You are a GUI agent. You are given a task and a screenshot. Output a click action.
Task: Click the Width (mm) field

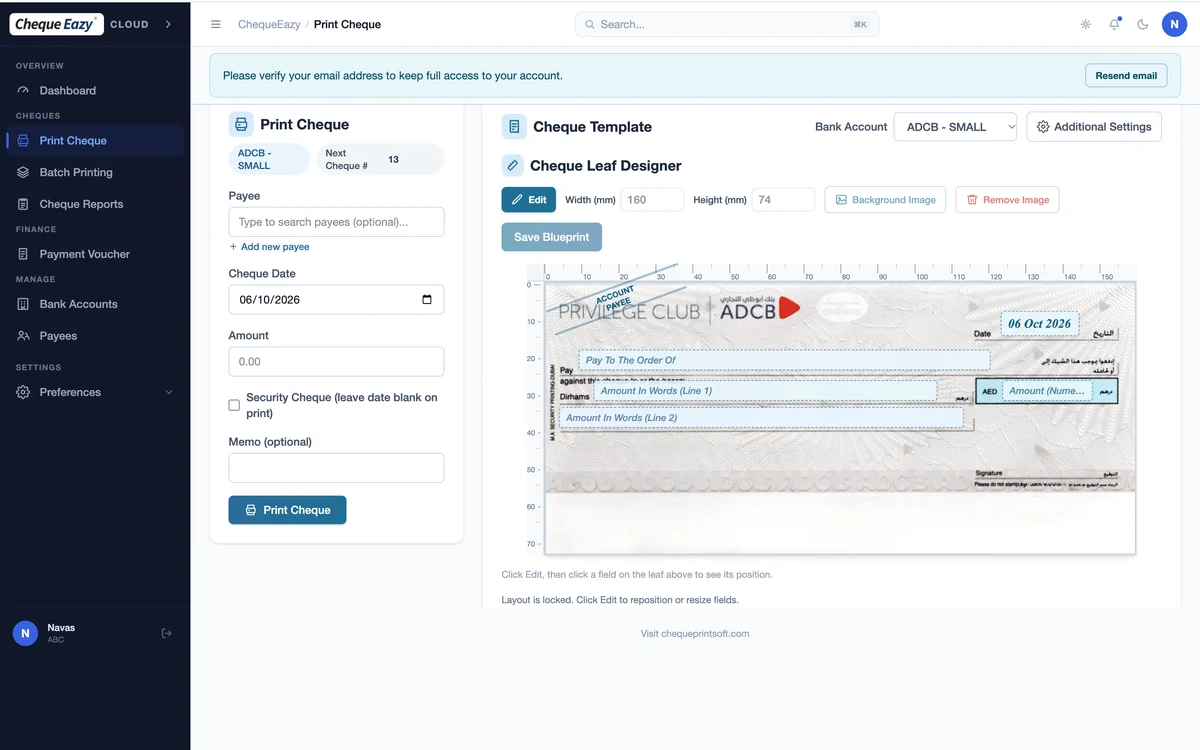pyautogui.click(x=652, y=200)
